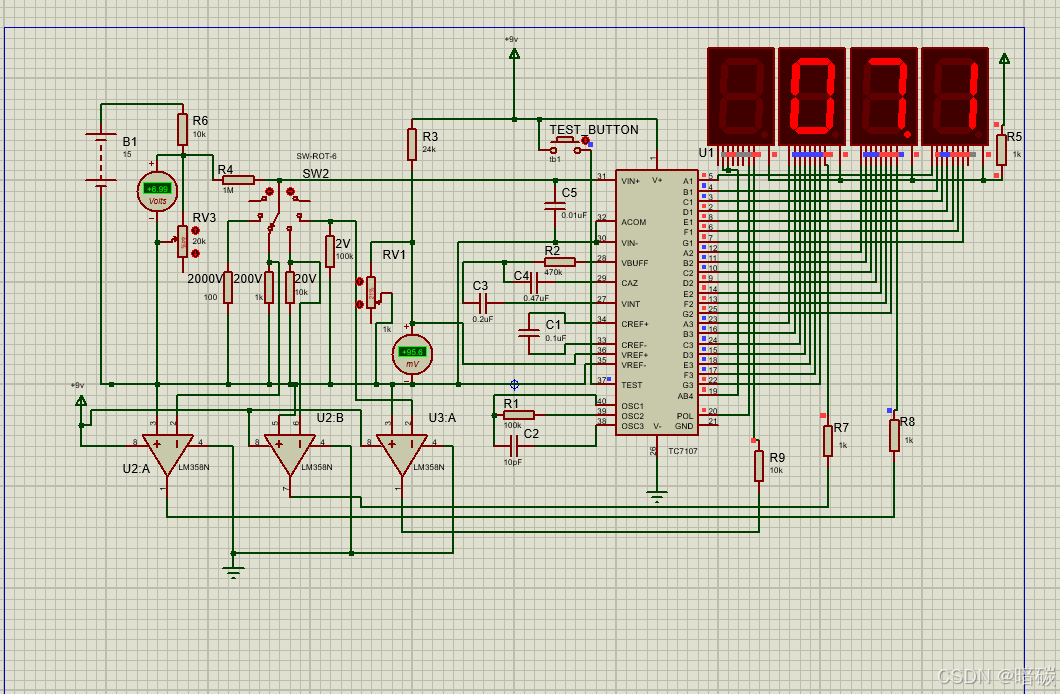Viewport: 1060px width, 694px height.
Task: Select op-amp U2:A triangle
Action: pyautogui.click(x=168, y=455)
